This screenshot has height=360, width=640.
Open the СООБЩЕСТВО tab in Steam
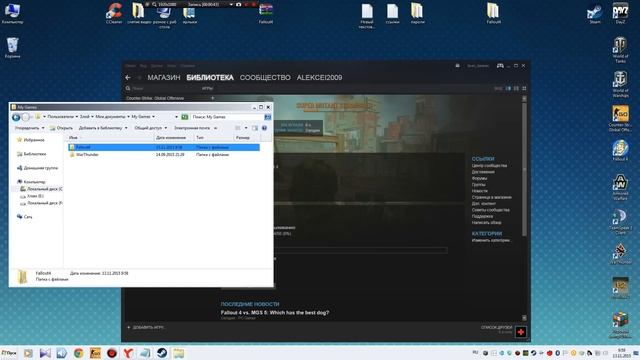point(265,78)
